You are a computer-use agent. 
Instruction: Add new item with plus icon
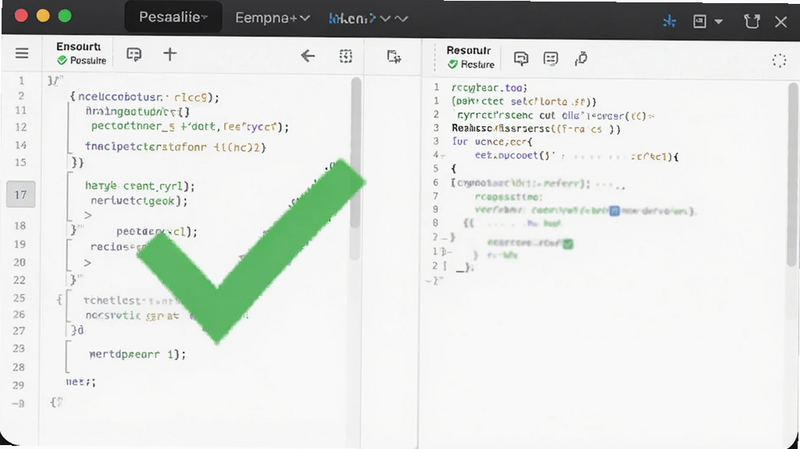pos(170,54)
